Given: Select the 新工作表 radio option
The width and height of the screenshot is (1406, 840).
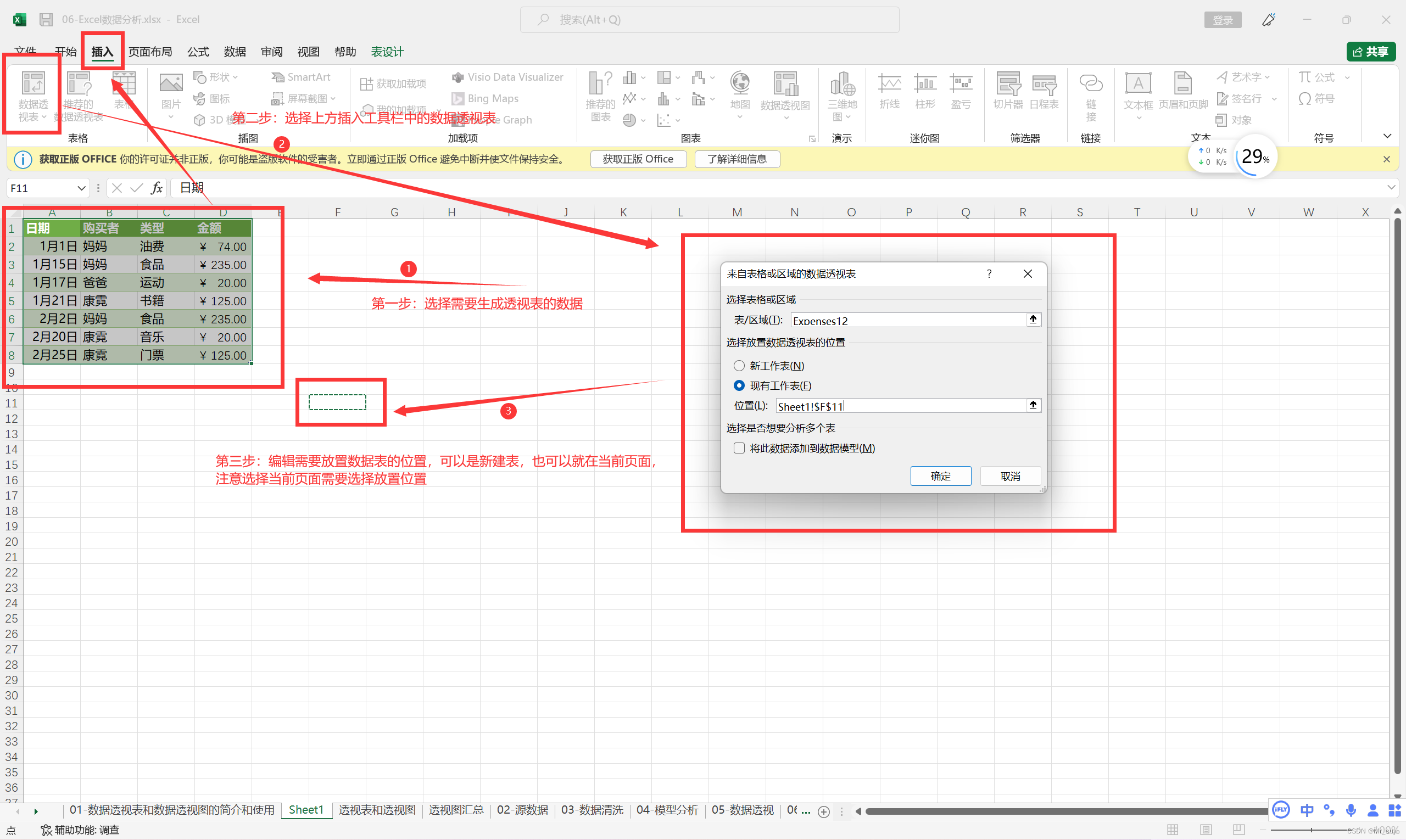Looking at the screenshot, I should (739, 366).
